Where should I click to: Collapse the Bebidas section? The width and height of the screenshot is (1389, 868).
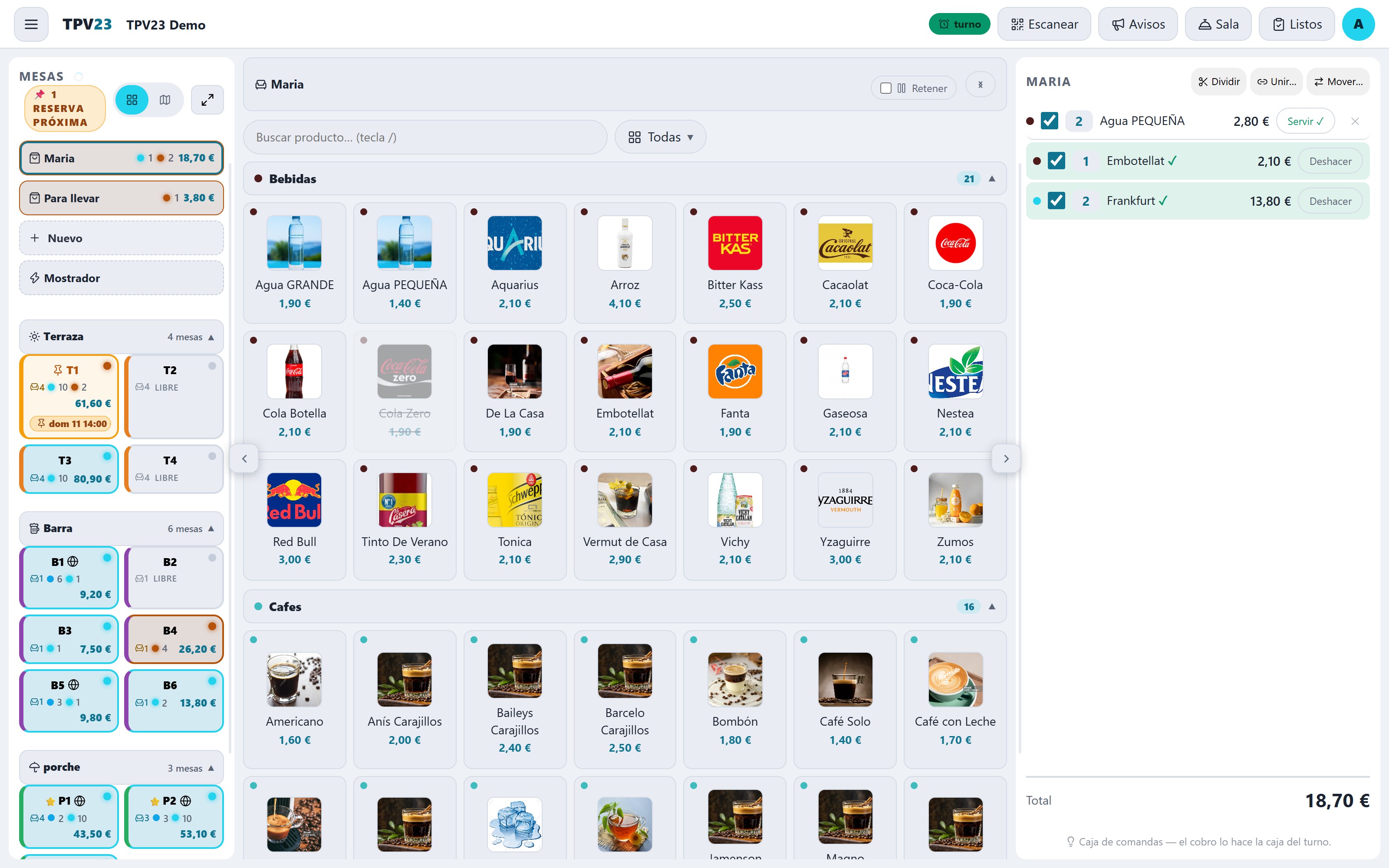[992, 178]
